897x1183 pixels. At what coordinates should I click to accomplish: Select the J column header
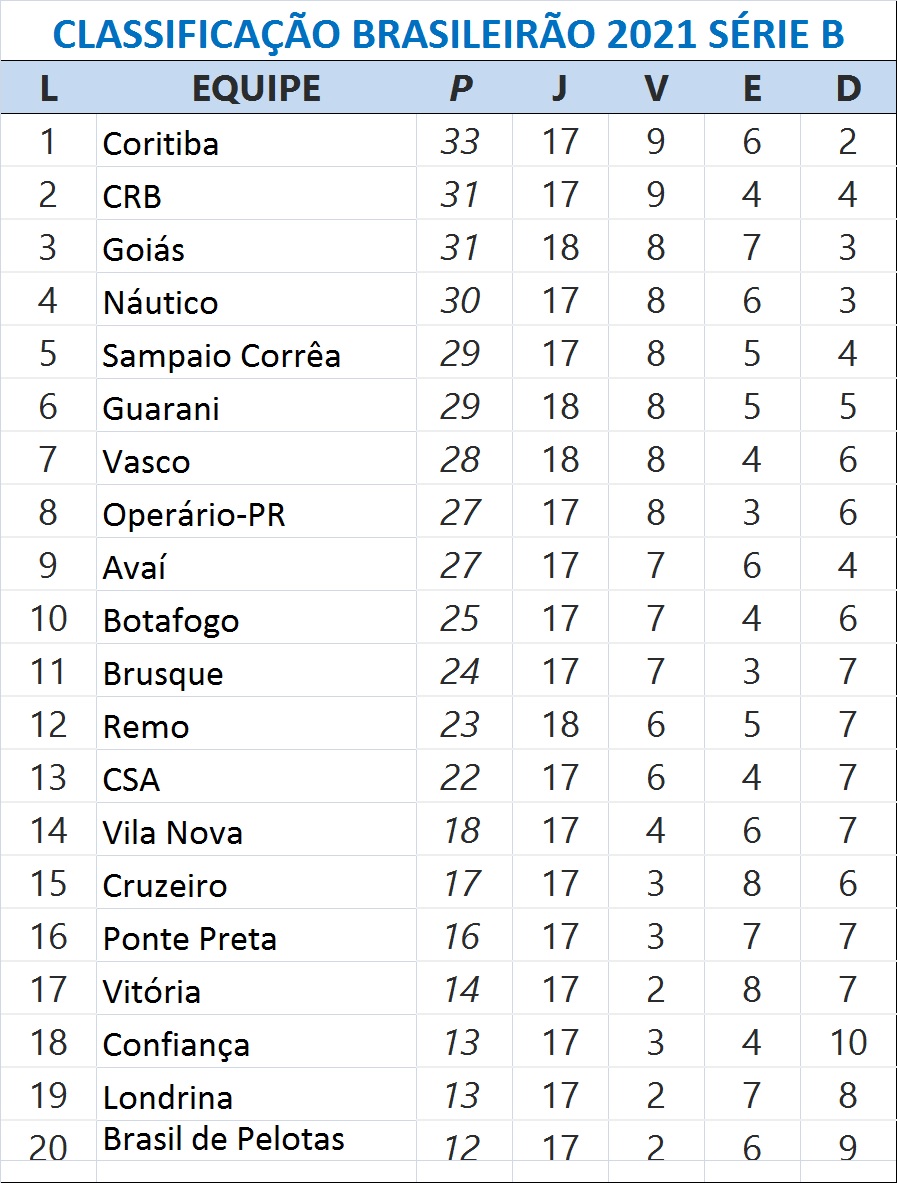559,88
